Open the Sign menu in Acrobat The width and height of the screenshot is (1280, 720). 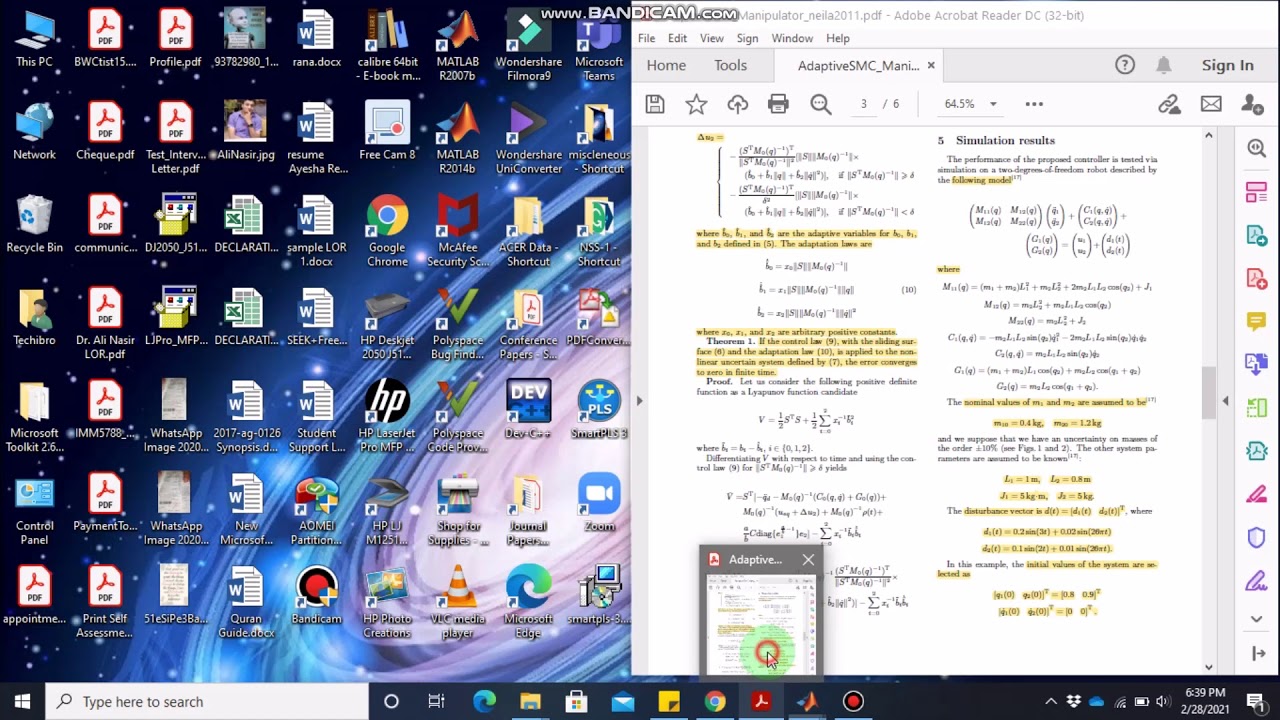747,38
